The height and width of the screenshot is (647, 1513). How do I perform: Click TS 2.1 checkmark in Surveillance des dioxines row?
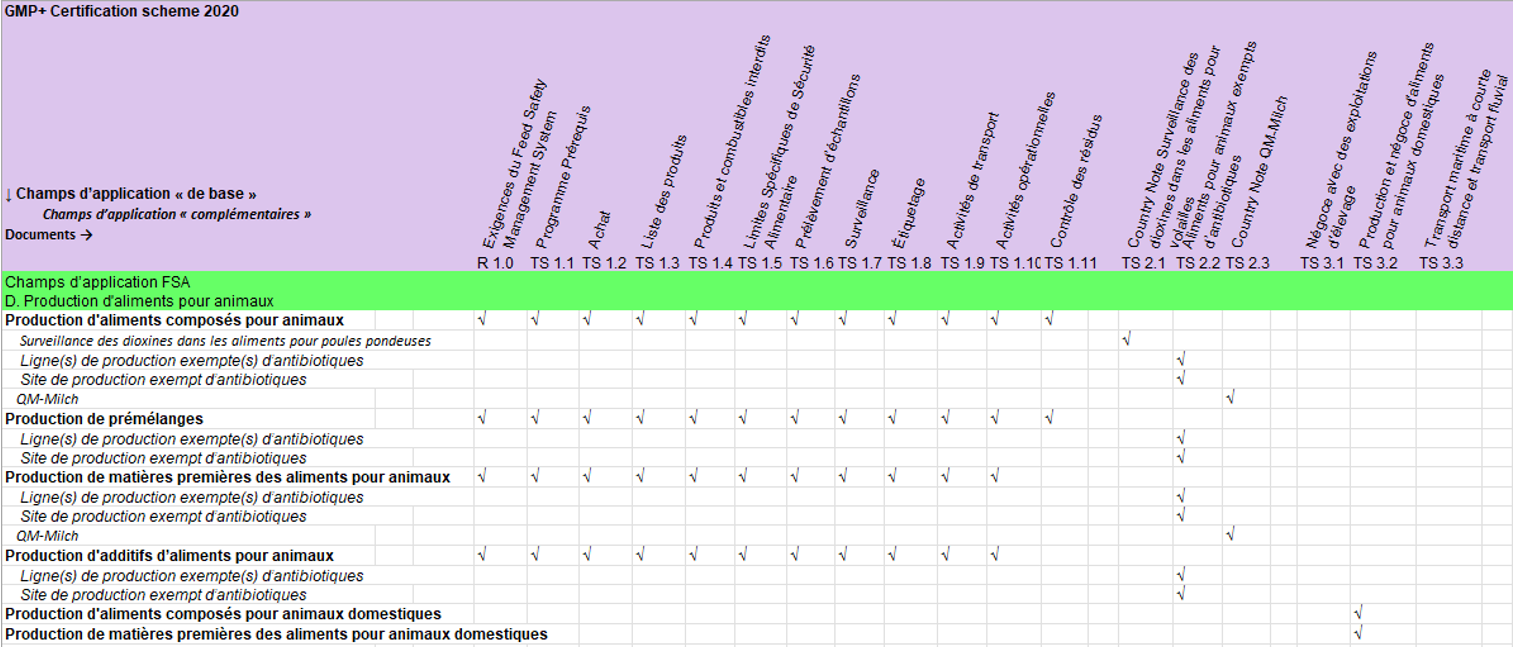coord(1127,340)
